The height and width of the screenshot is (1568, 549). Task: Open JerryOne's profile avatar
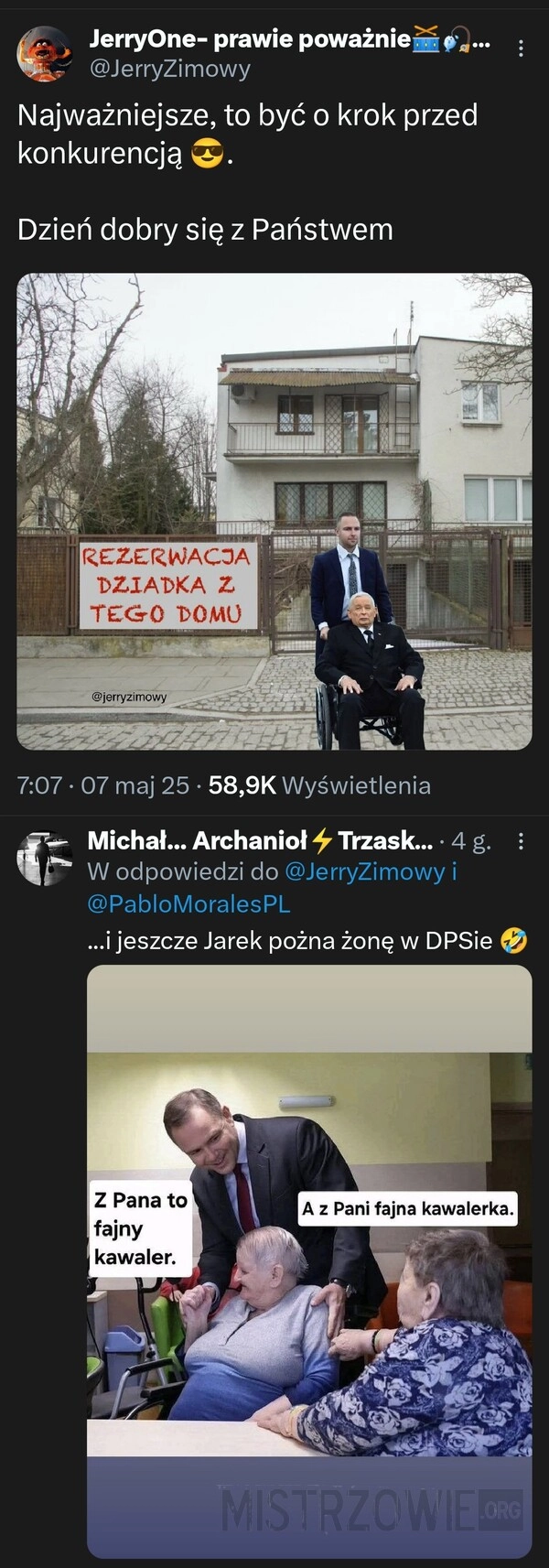tap(44, 54)
